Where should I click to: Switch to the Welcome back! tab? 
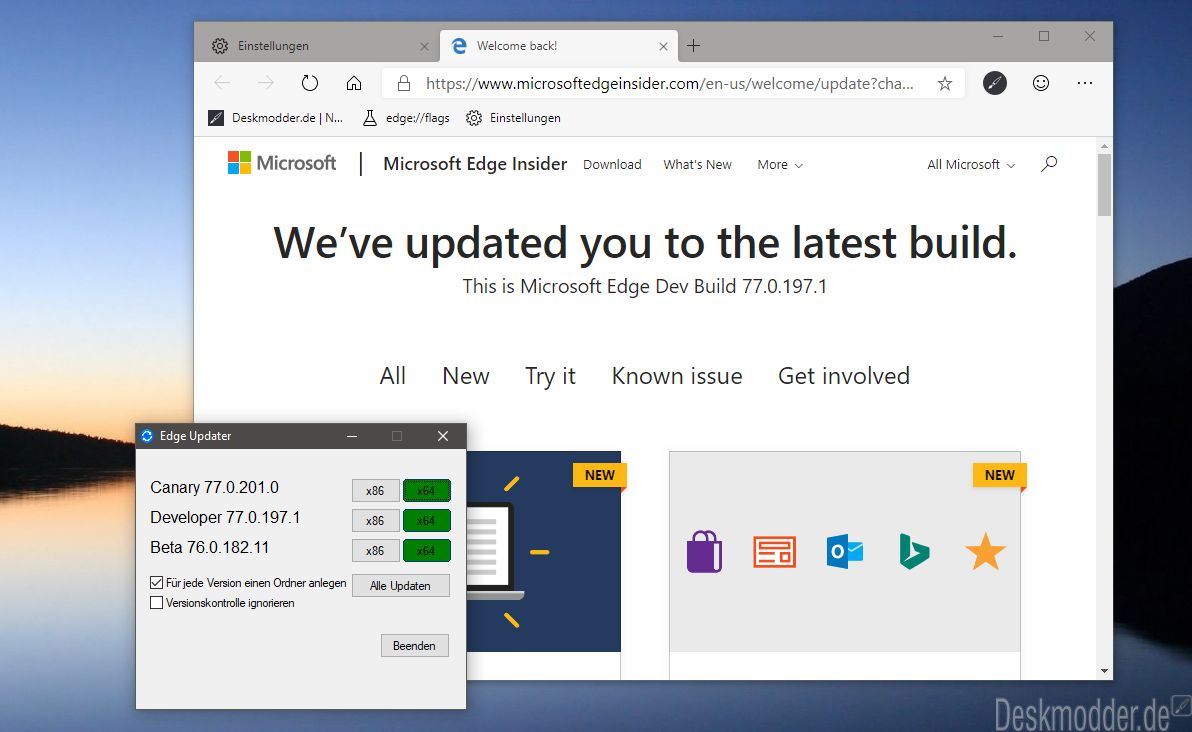558,46
